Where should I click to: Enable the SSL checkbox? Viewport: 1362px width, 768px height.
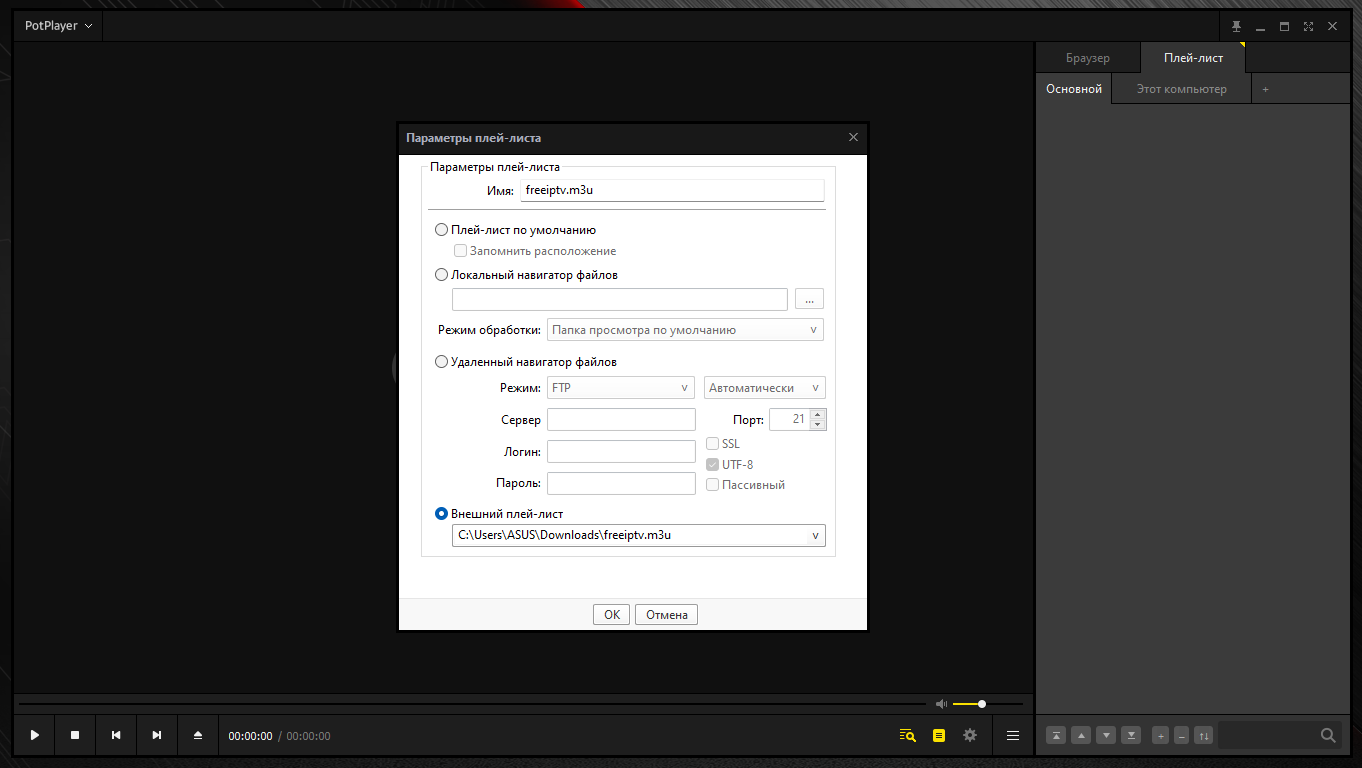tap(713, 444)
